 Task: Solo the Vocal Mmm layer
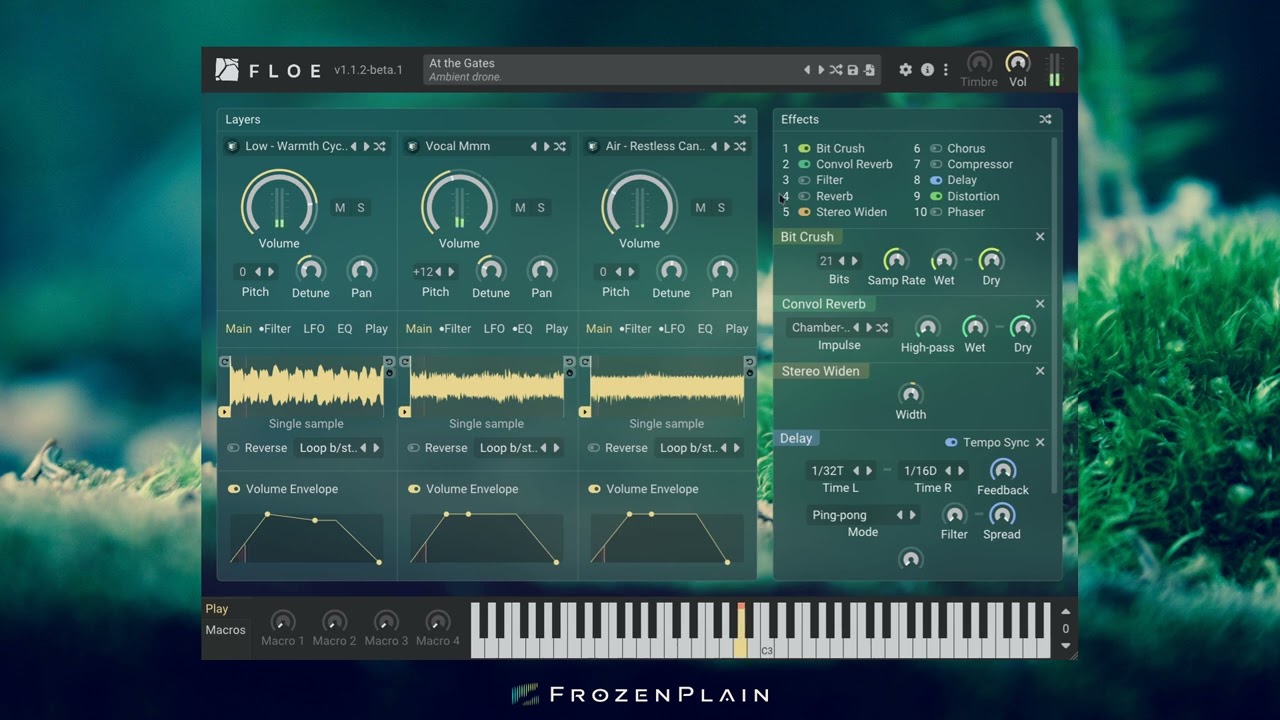[x=541, y=208]
